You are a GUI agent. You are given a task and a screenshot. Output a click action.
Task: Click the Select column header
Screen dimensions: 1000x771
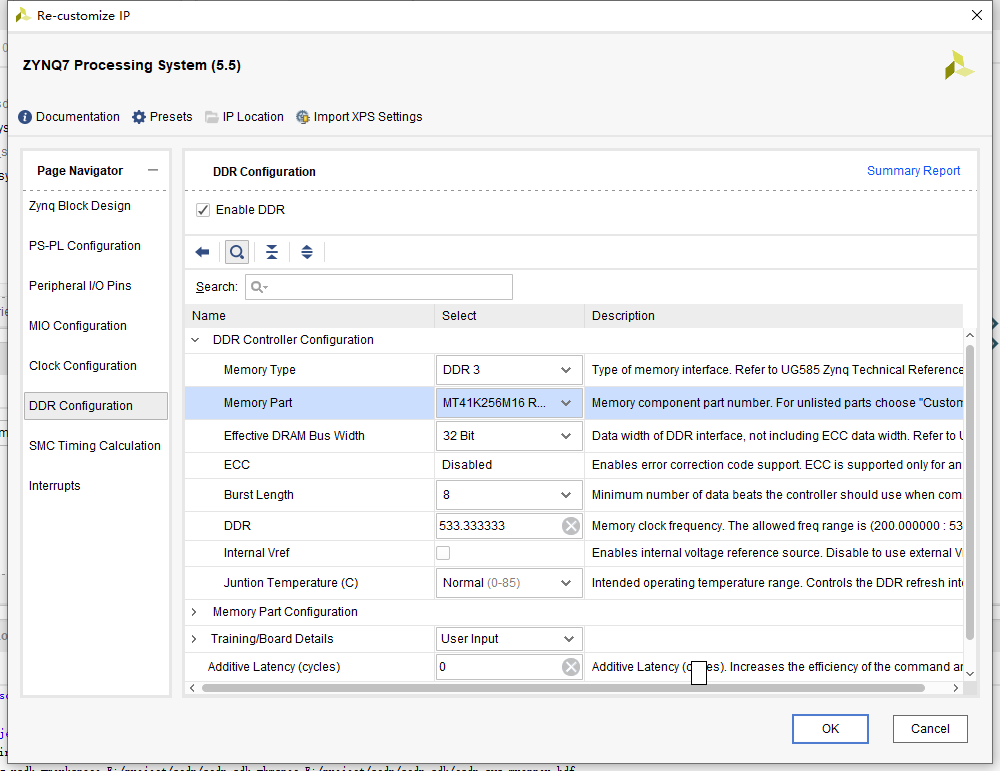(x=510, y=316)
